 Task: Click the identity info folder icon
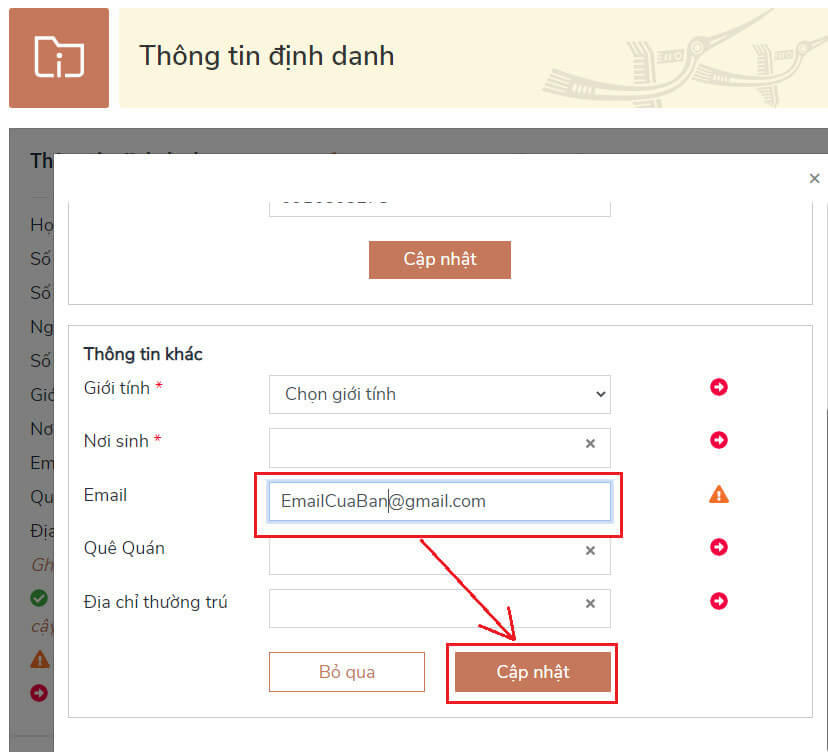tap(59, 58)
